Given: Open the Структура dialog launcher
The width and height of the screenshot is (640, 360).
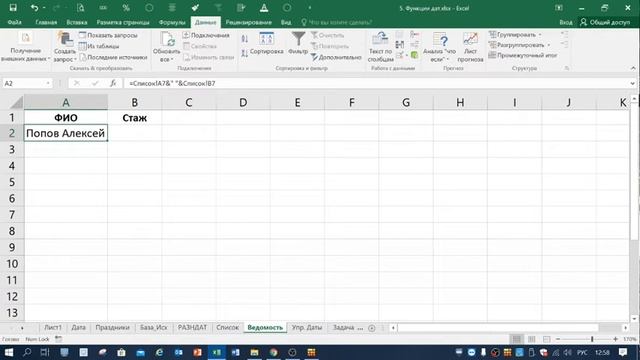Looking at the screenshot, I should tap(567, 68).
